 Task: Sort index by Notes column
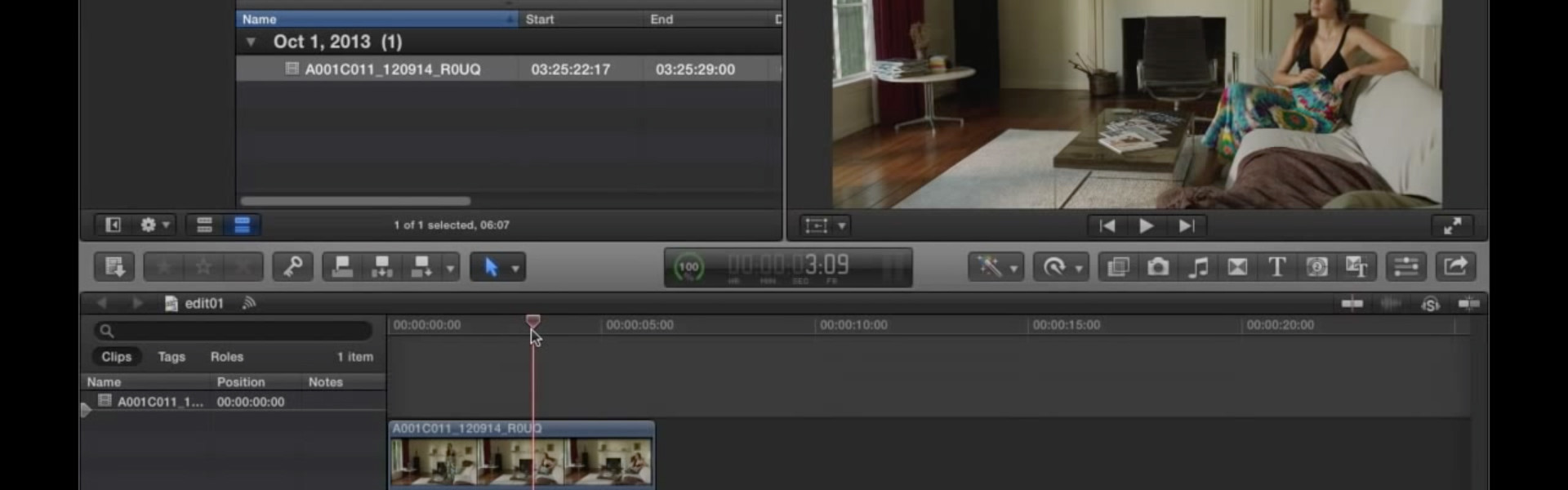coord(325,382)
